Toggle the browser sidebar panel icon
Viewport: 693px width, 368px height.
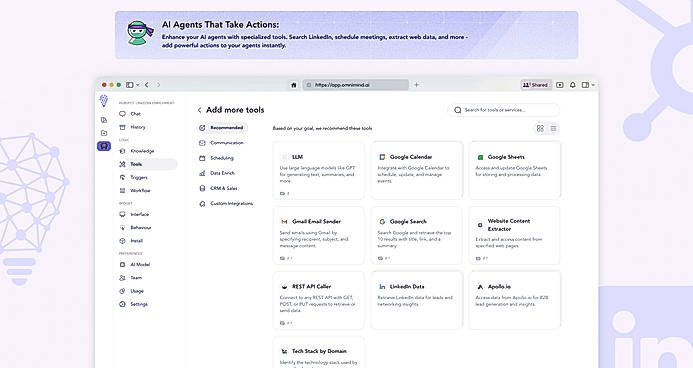coord(129,85)
